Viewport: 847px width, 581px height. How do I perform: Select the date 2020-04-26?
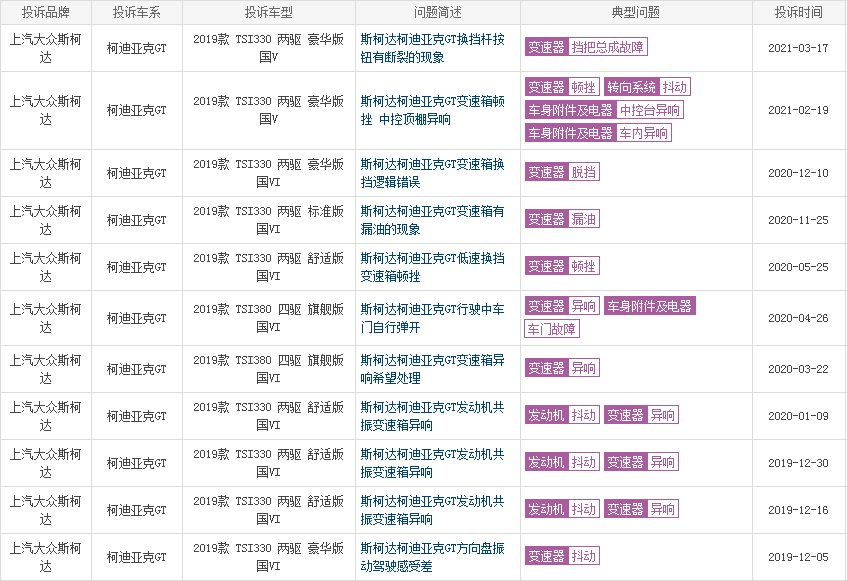[x=798, y=318]
